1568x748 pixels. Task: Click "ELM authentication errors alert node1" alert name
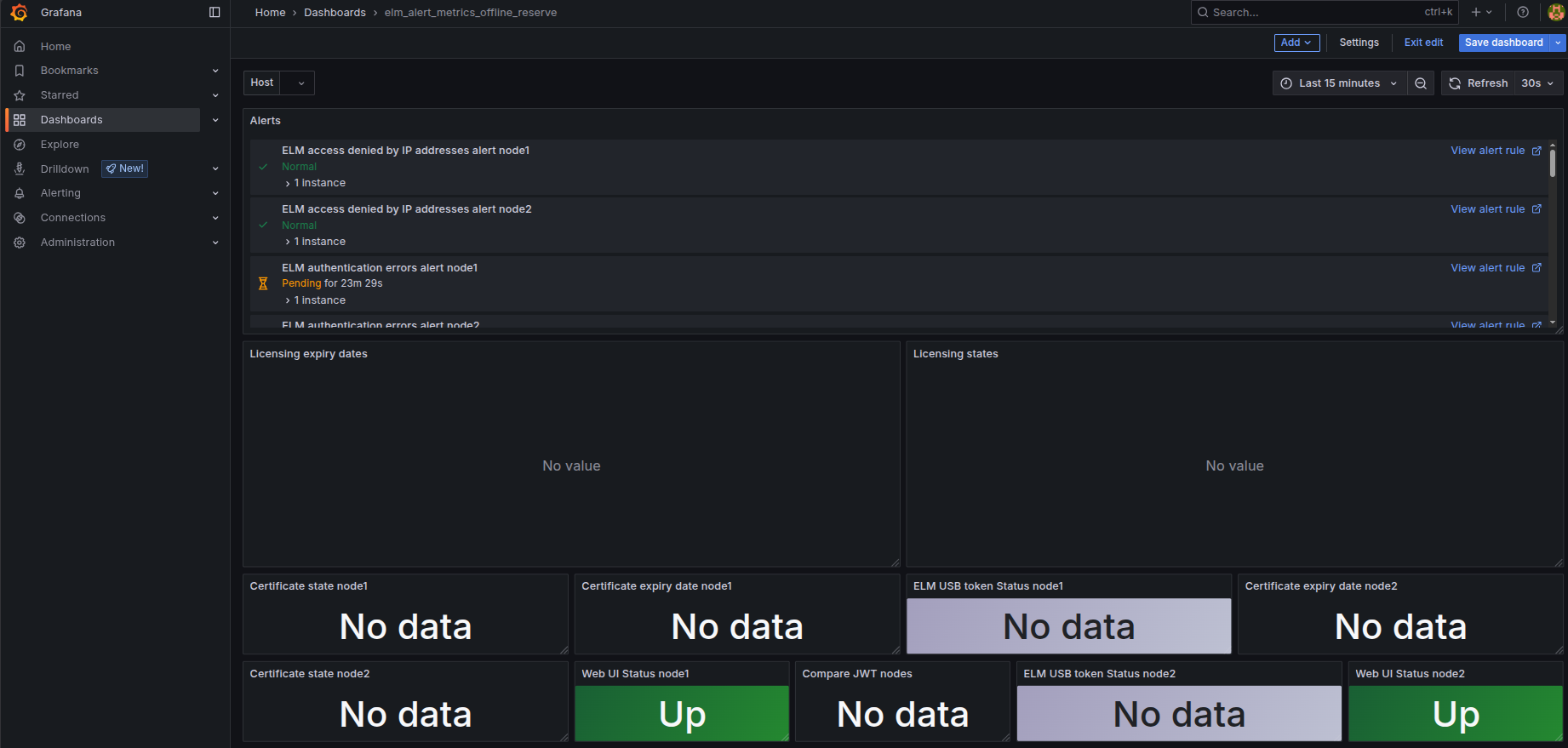pyautogui.click(x=380, y=268)
